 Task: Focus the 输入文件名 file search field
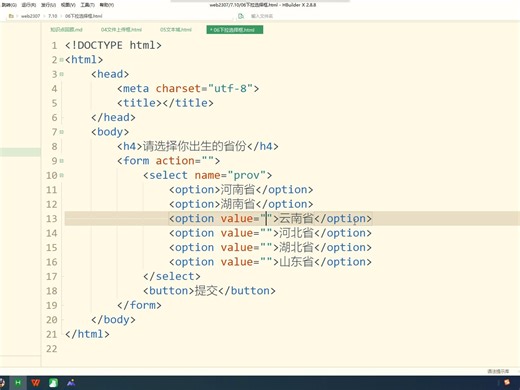click(262, 16)
